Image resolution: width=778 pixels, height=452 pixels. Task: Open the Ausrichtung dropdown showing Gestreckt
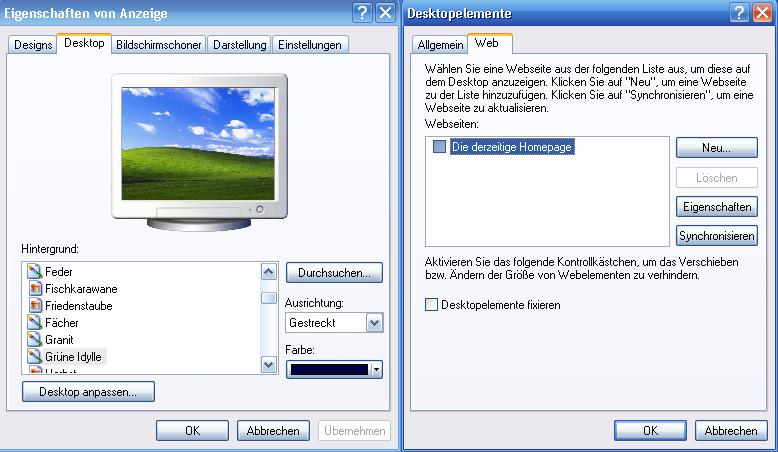374,323
